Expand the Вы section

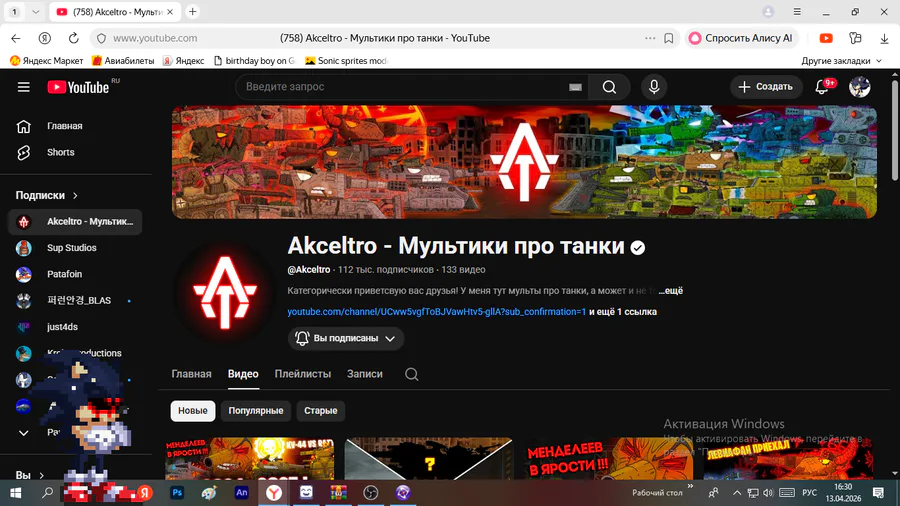pyautogui.click(x=30, y=476)
